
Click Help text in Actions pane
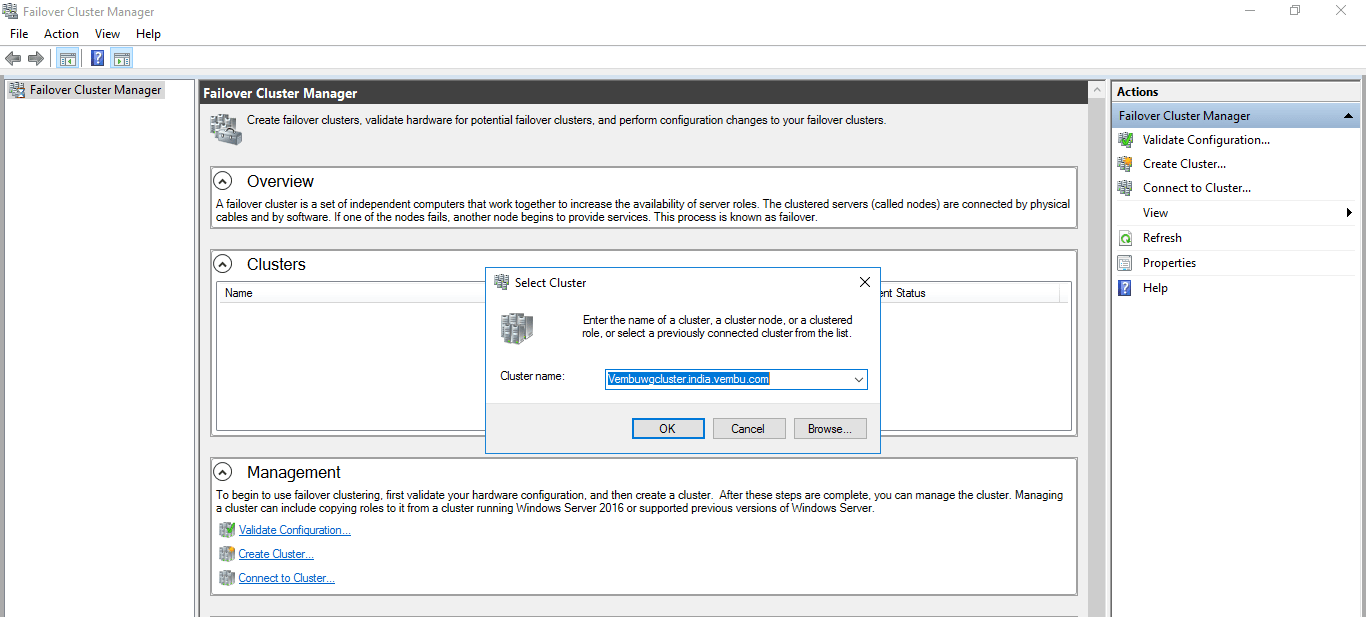coord(1155,288)
